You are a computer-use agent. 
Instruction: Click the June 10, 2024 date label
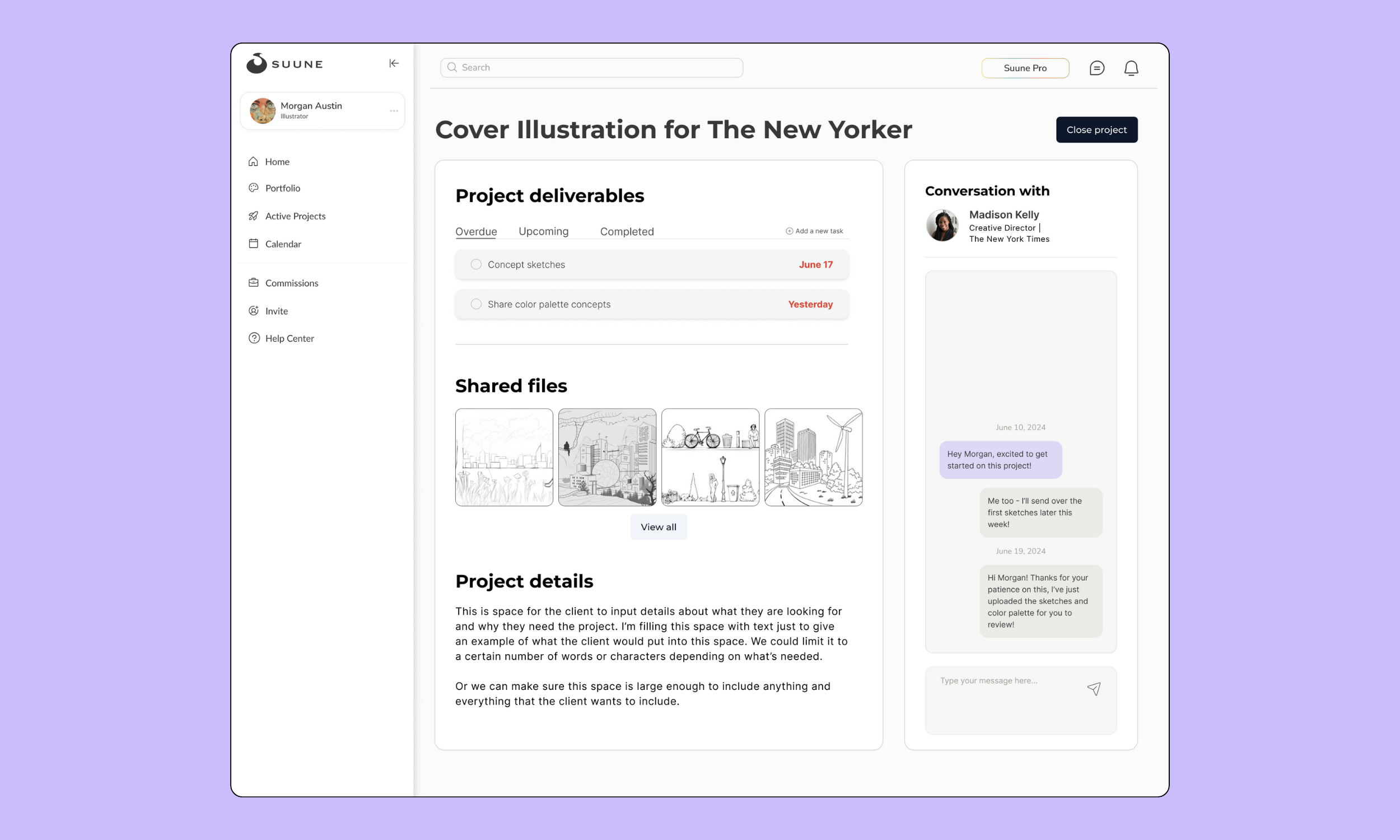[x=1020, y=427]
